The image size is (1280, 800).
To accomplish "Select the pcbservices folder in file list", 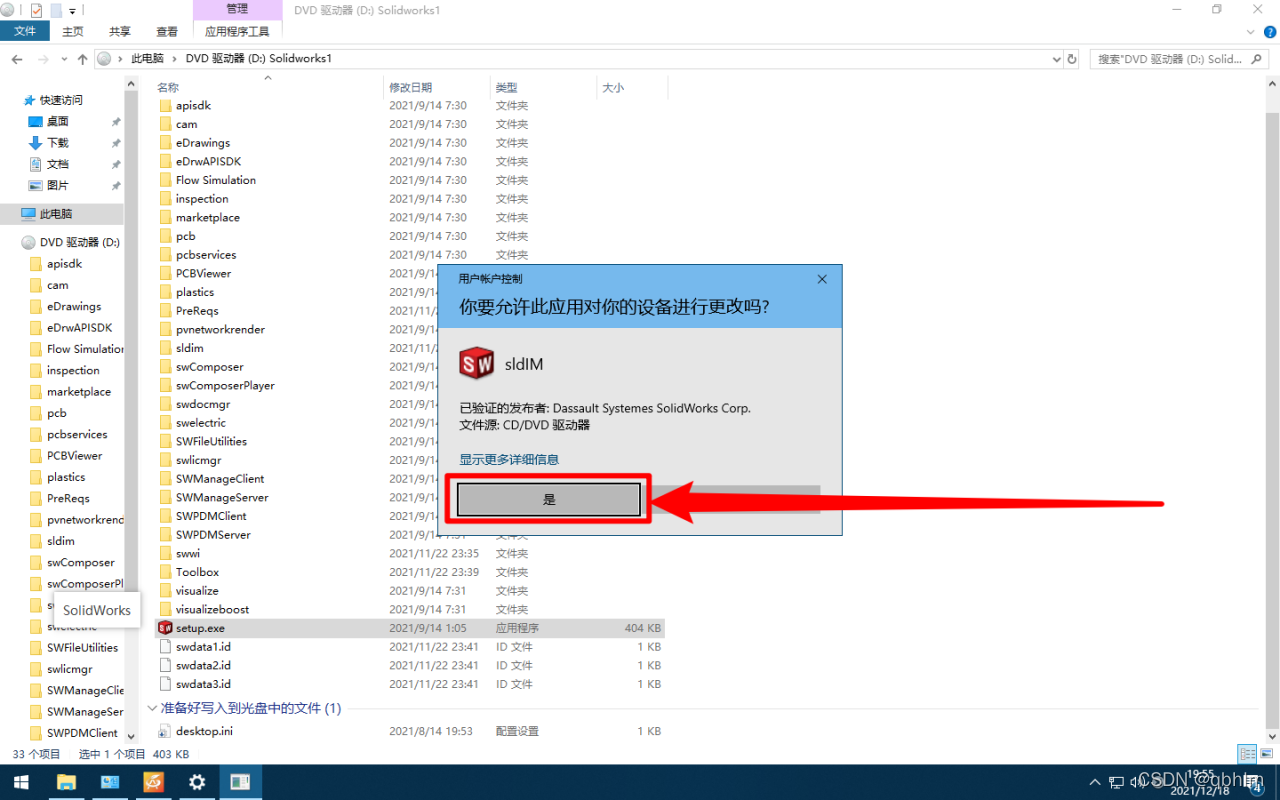I will tap(206, 254).
